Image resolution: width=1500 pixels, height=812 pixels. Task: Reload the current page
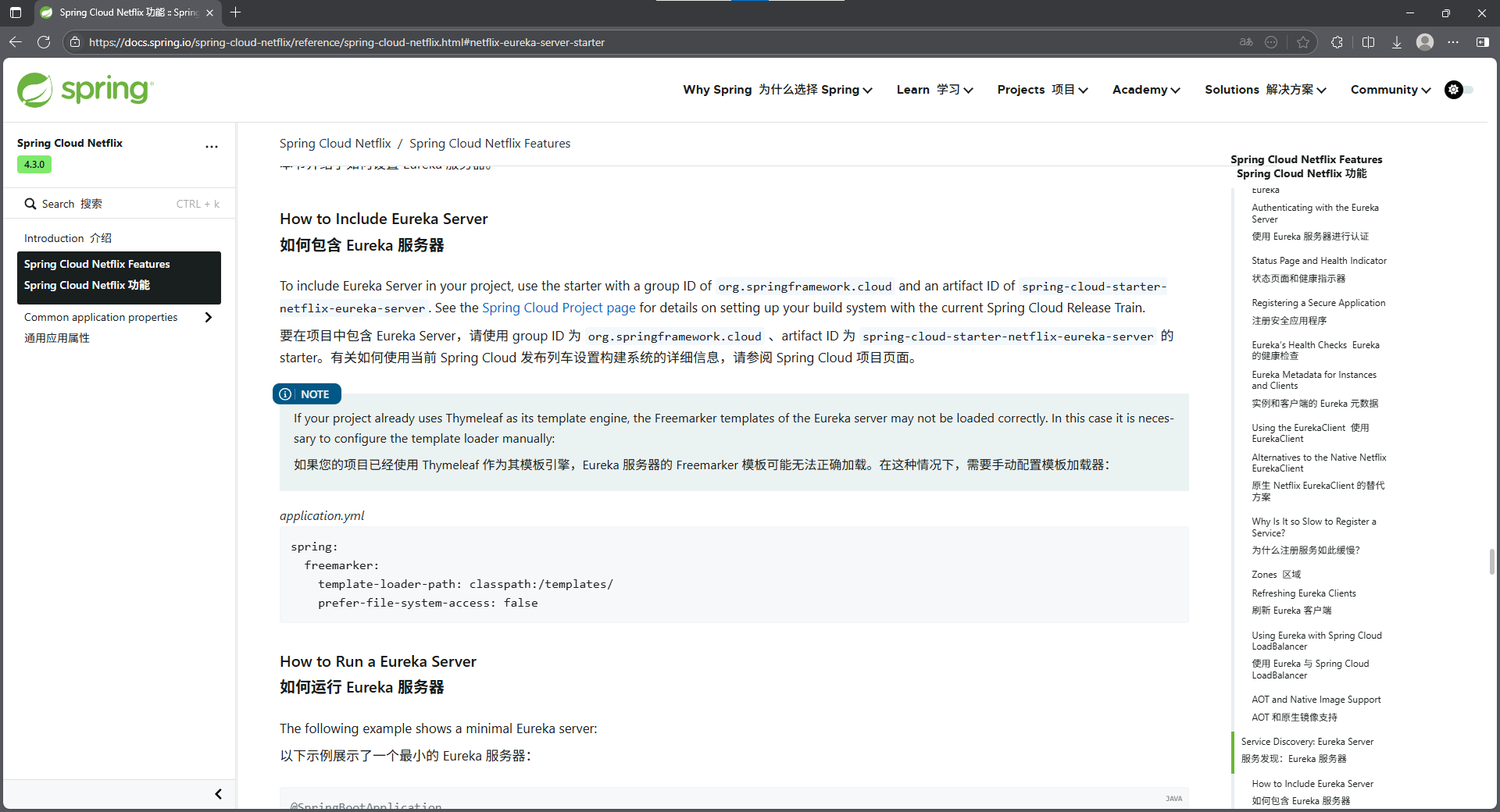coord(44,42)
